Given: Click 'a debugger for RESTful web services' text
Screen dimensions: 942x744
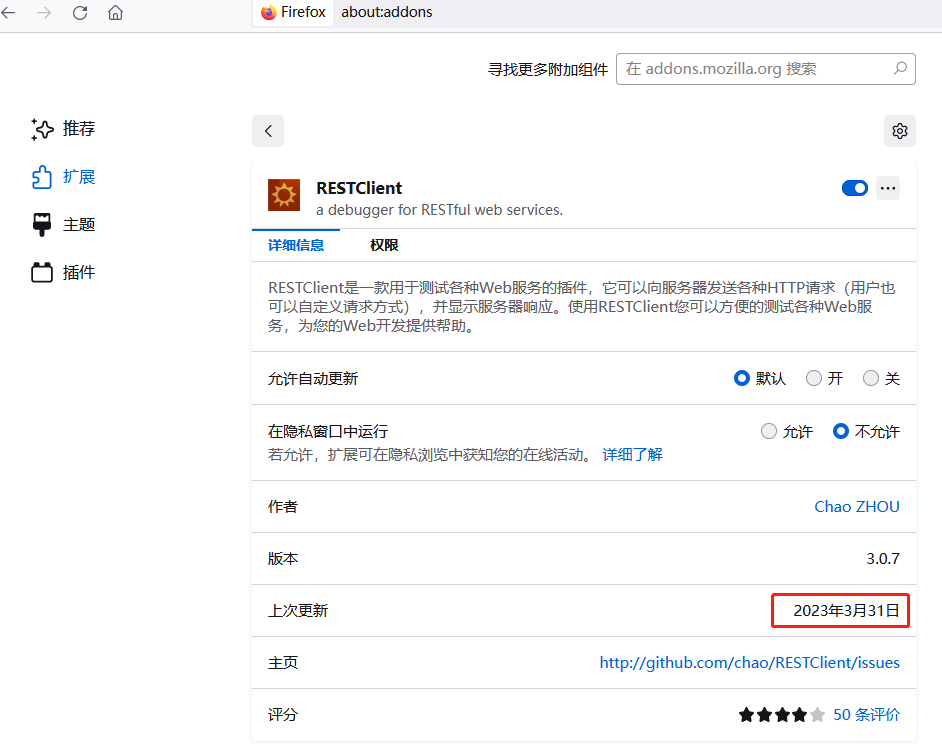Looking at the screenshot, I should click(x=439, y=210).
